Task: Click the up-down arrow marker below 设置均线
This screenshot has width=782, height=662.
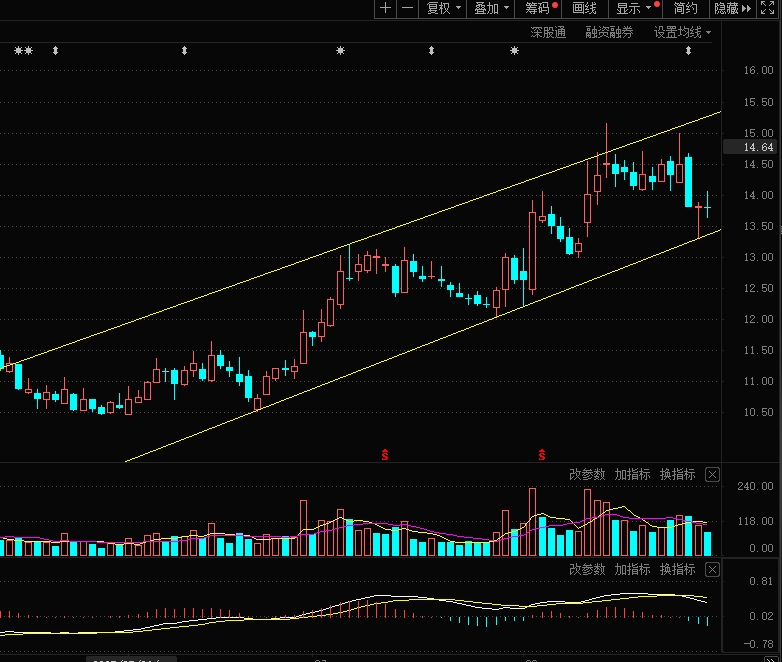Action: click(688, 50)
